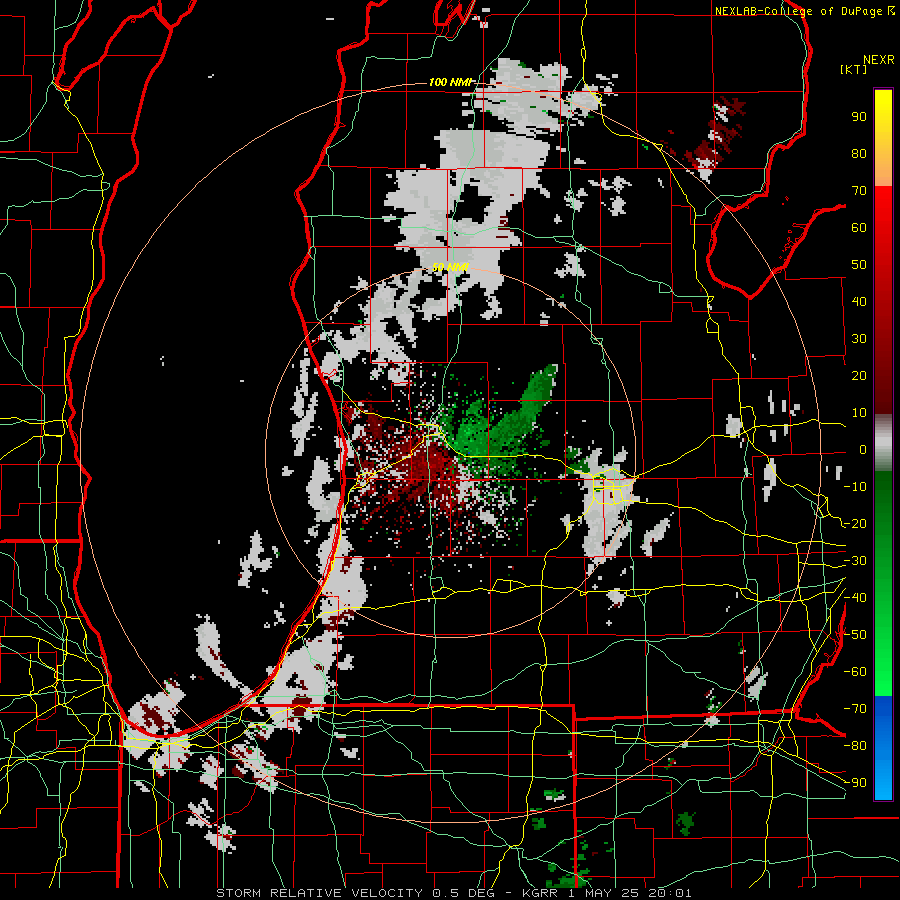Click the positive 30 scale value

click(859, 339)
